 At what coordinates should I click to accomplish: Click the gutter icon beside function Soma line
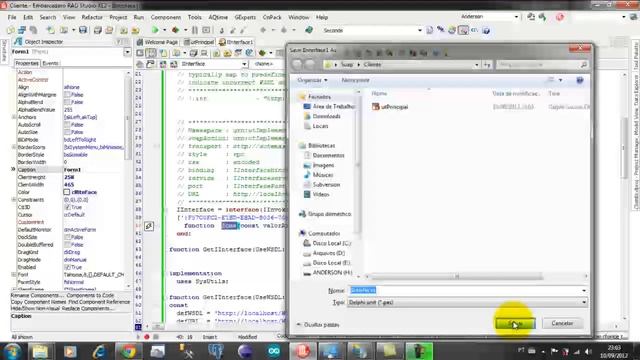point(149,226)
